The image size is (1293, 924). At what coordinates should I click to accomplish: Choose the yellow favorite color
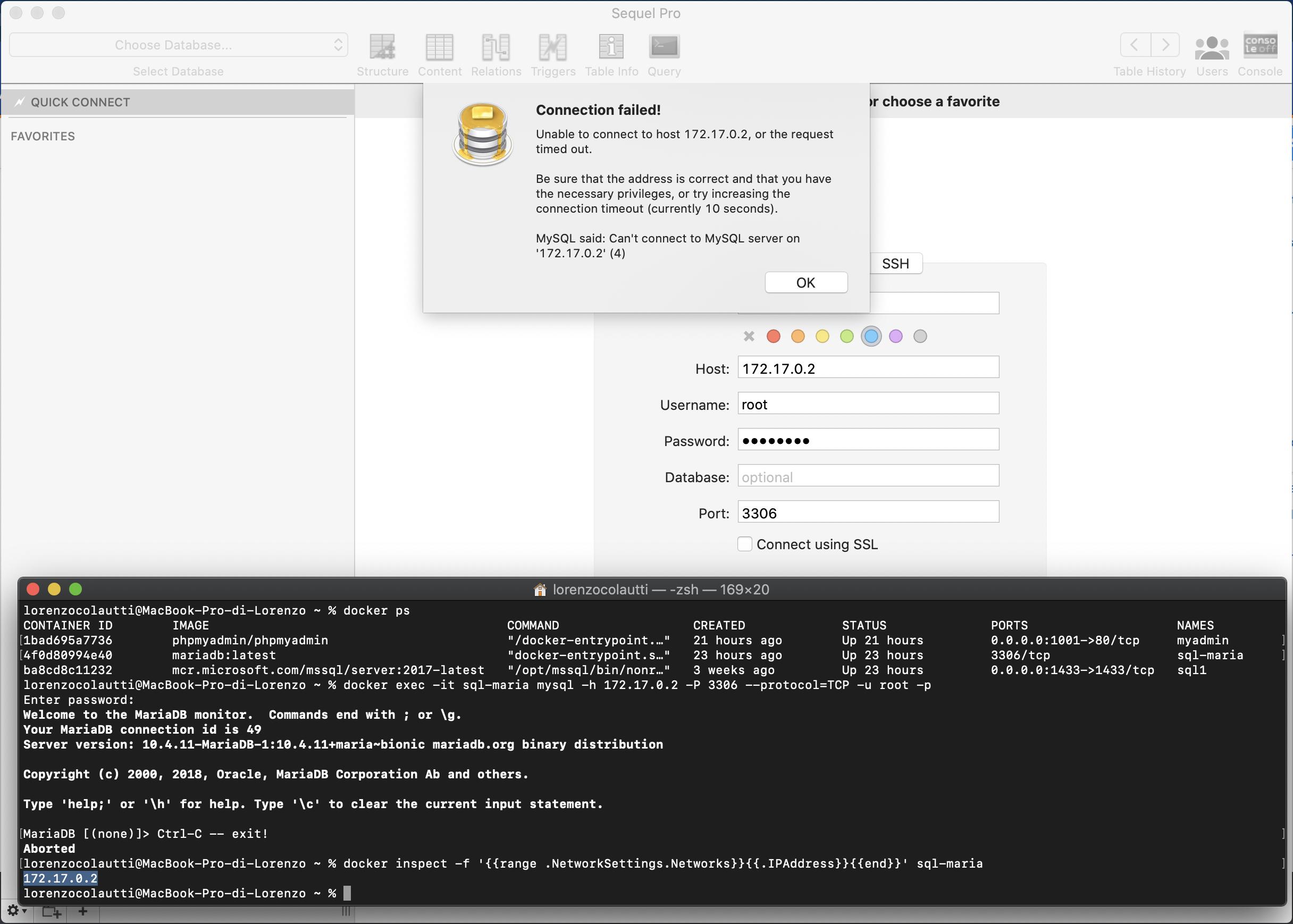click(822, 336)
